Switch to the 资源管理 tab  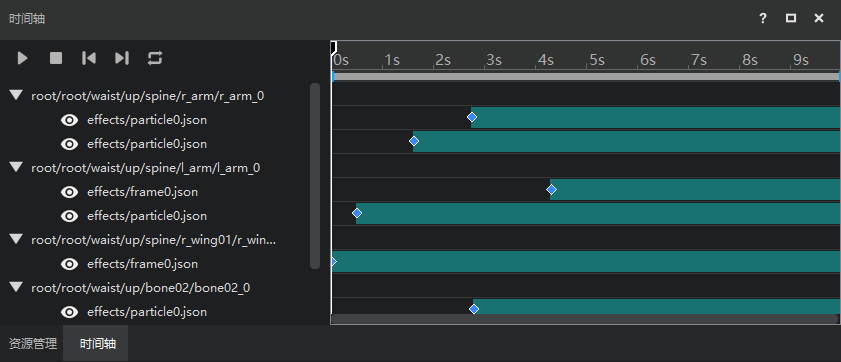[x=33, y=344]
